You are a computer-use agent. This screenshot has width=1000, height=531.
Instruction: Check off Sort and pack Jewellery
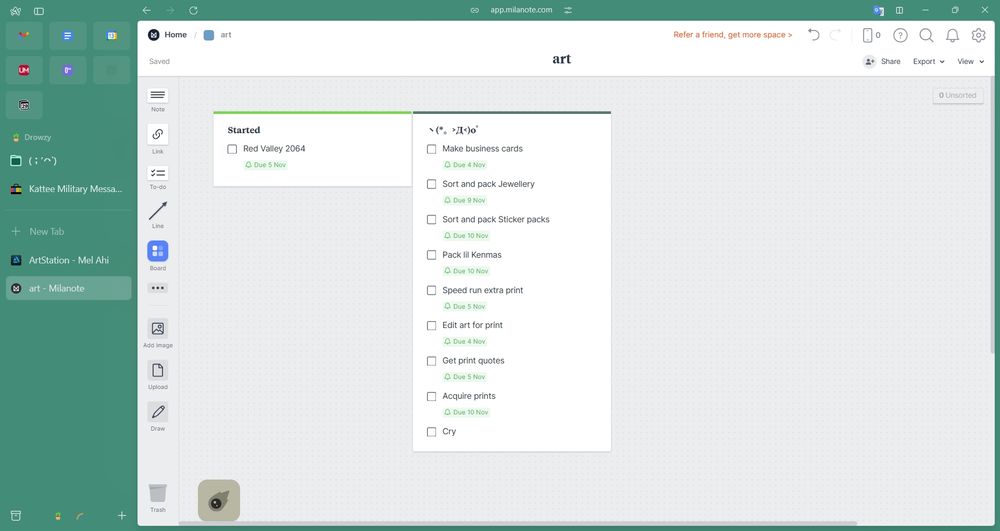[x=432, y=184]
